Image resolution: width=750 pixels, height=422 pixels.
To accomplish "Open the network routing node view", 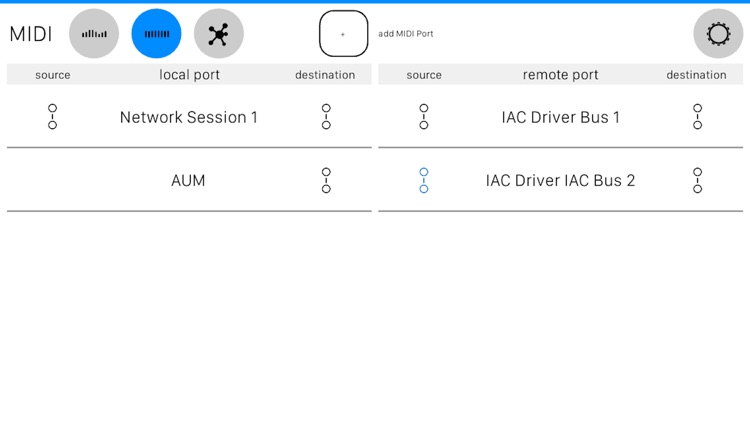I will tap(219, 33).
